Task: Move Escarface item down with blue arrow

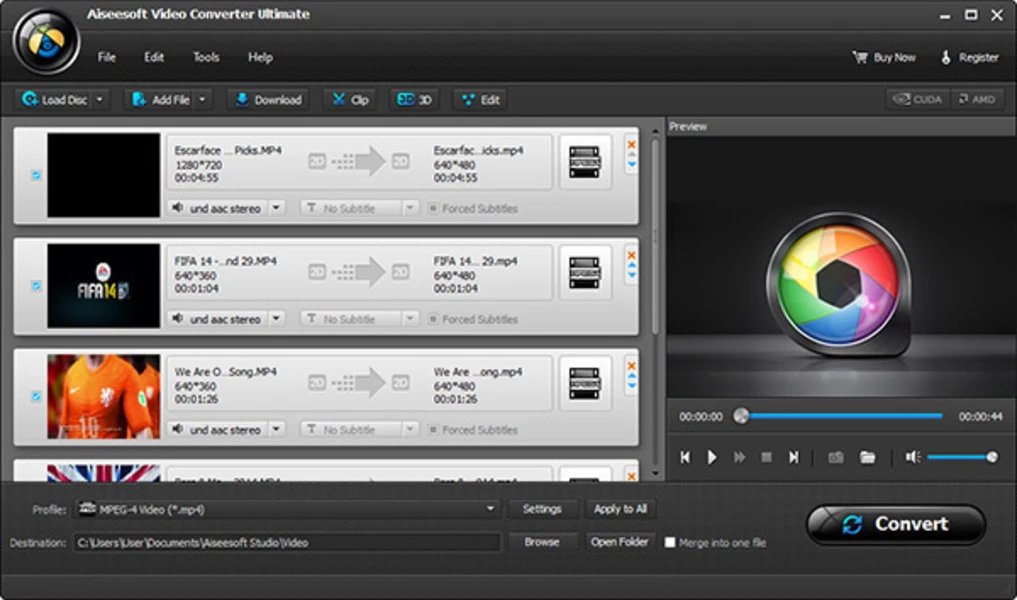Action: [x=631, y=165]
